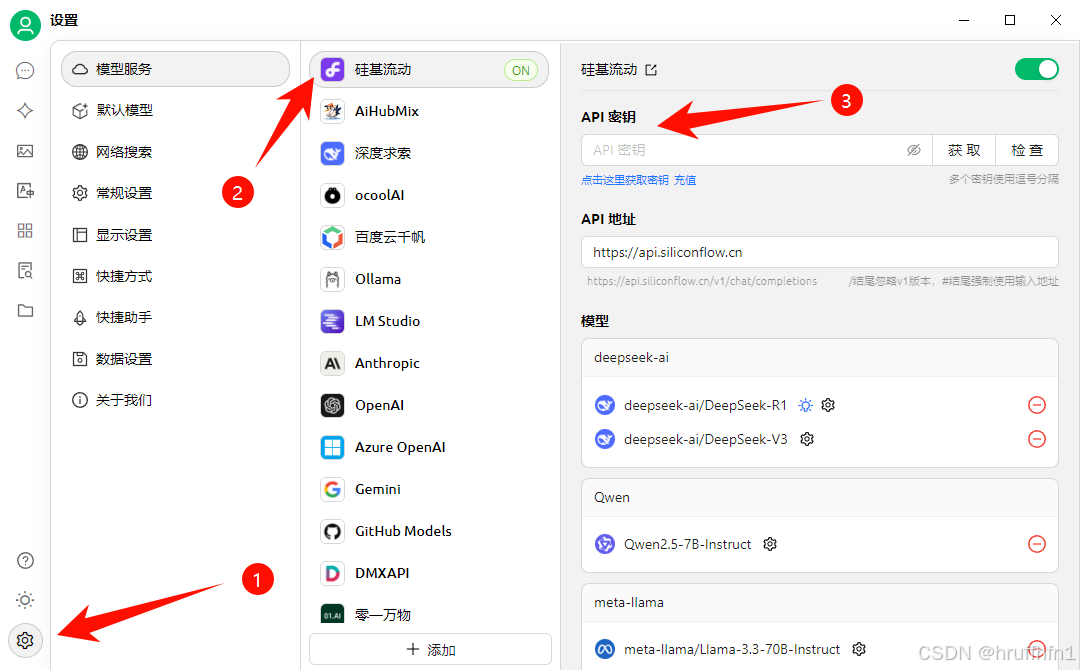1080x670 pixels.
Task: Select the Ollama provider
Action: point(428,279)
